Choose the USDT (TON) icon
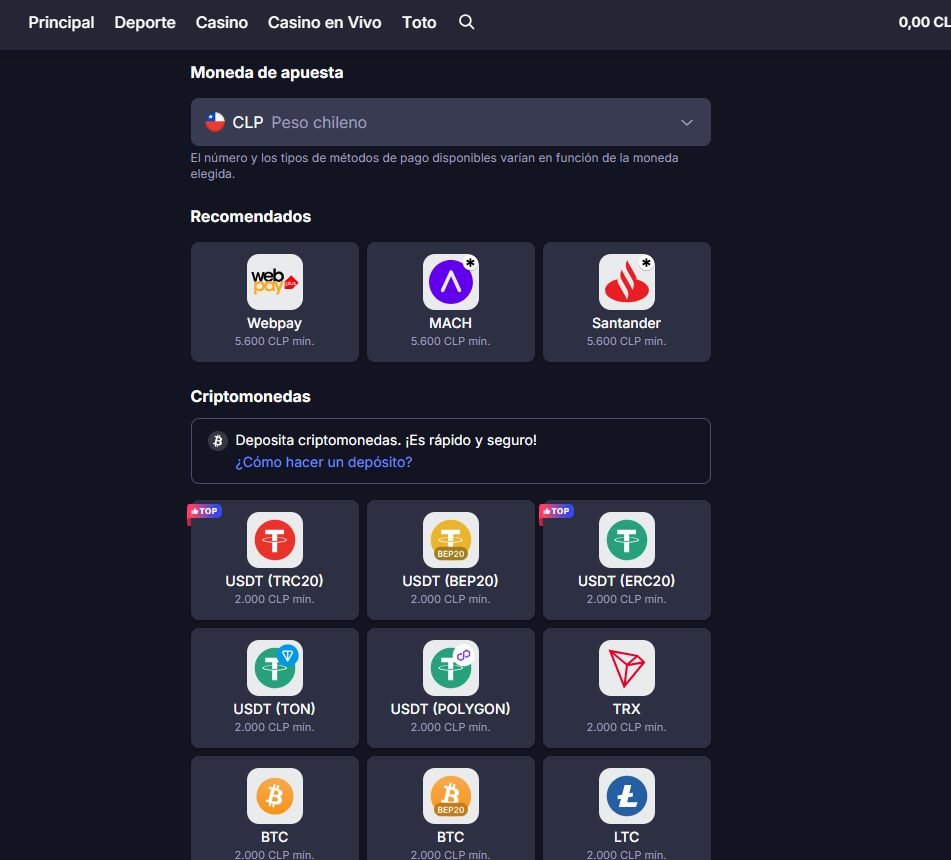The image size is (951, 860). [x=275, y=668]
